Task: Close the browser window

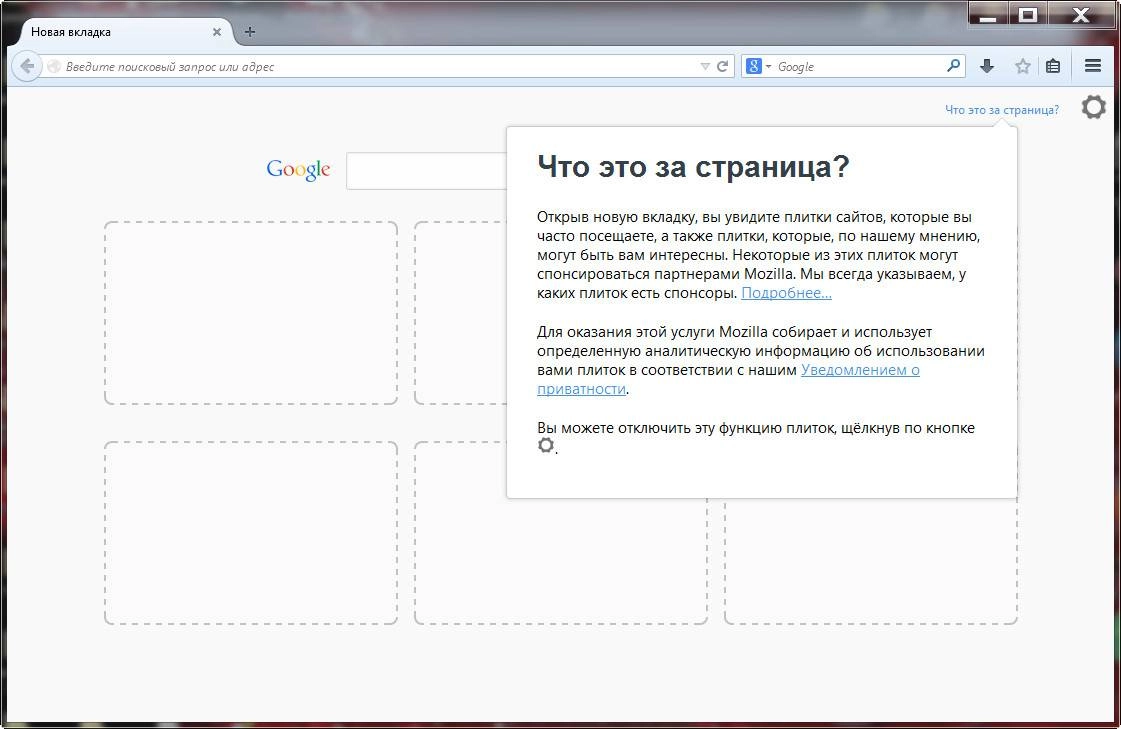Action: point(1081,14)
